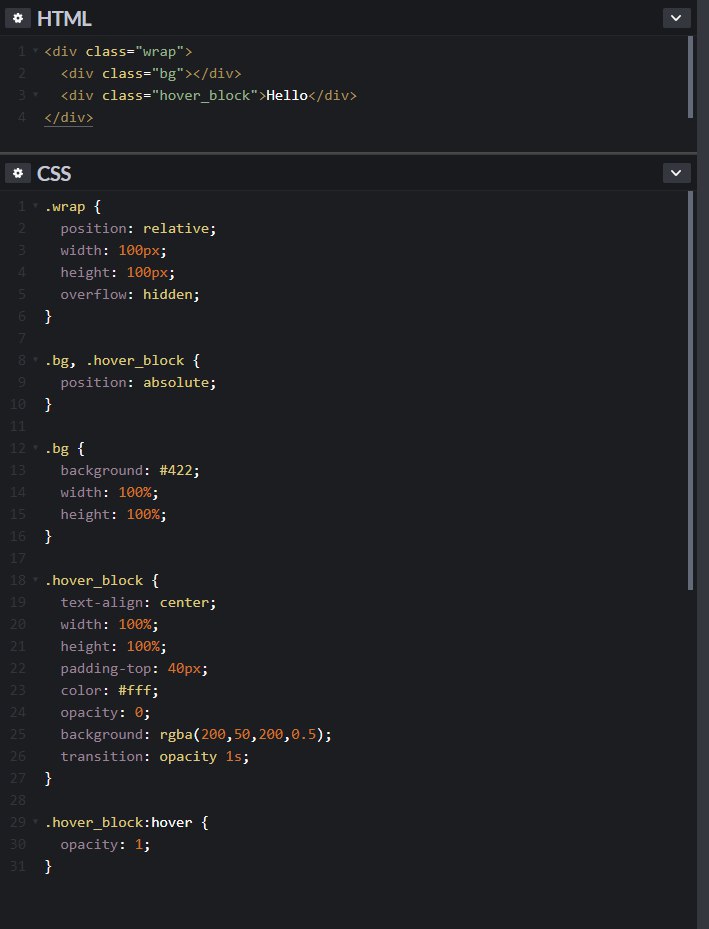709x929 pixels.
Task: Click the closing </div> tag on HTML line 4
Action: pyautogui.click(x=69, y=117)
